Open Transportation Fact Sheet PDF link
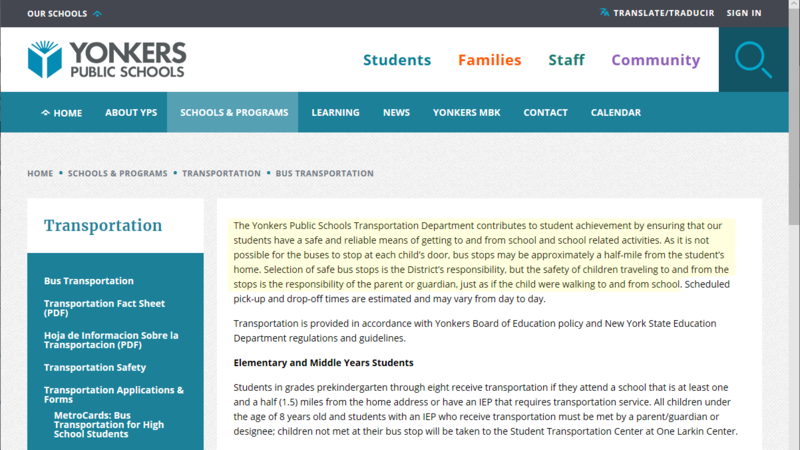800x450 pixels. tap(104, 308)
